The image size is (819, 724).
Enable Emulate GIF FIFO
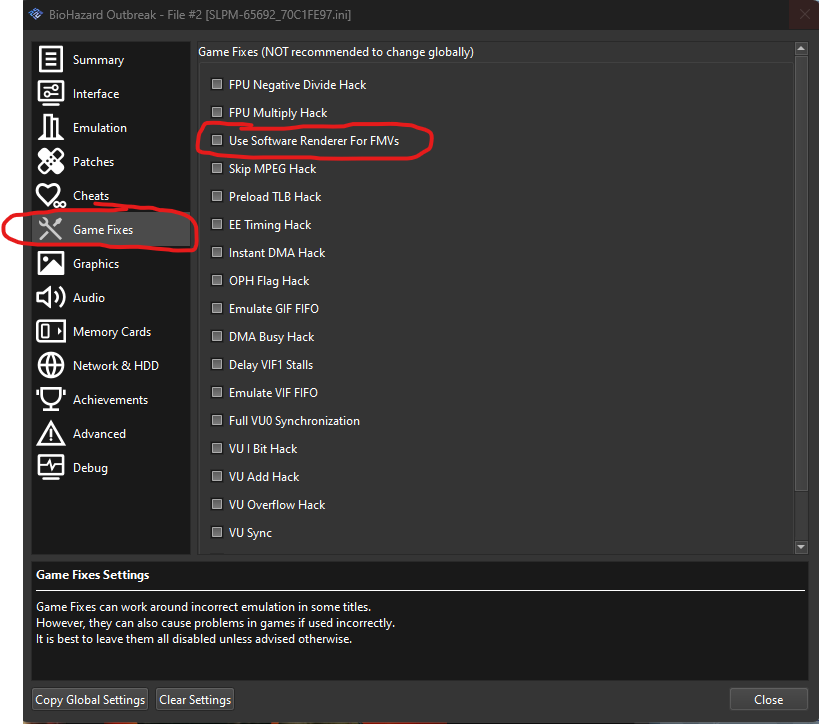217,308
